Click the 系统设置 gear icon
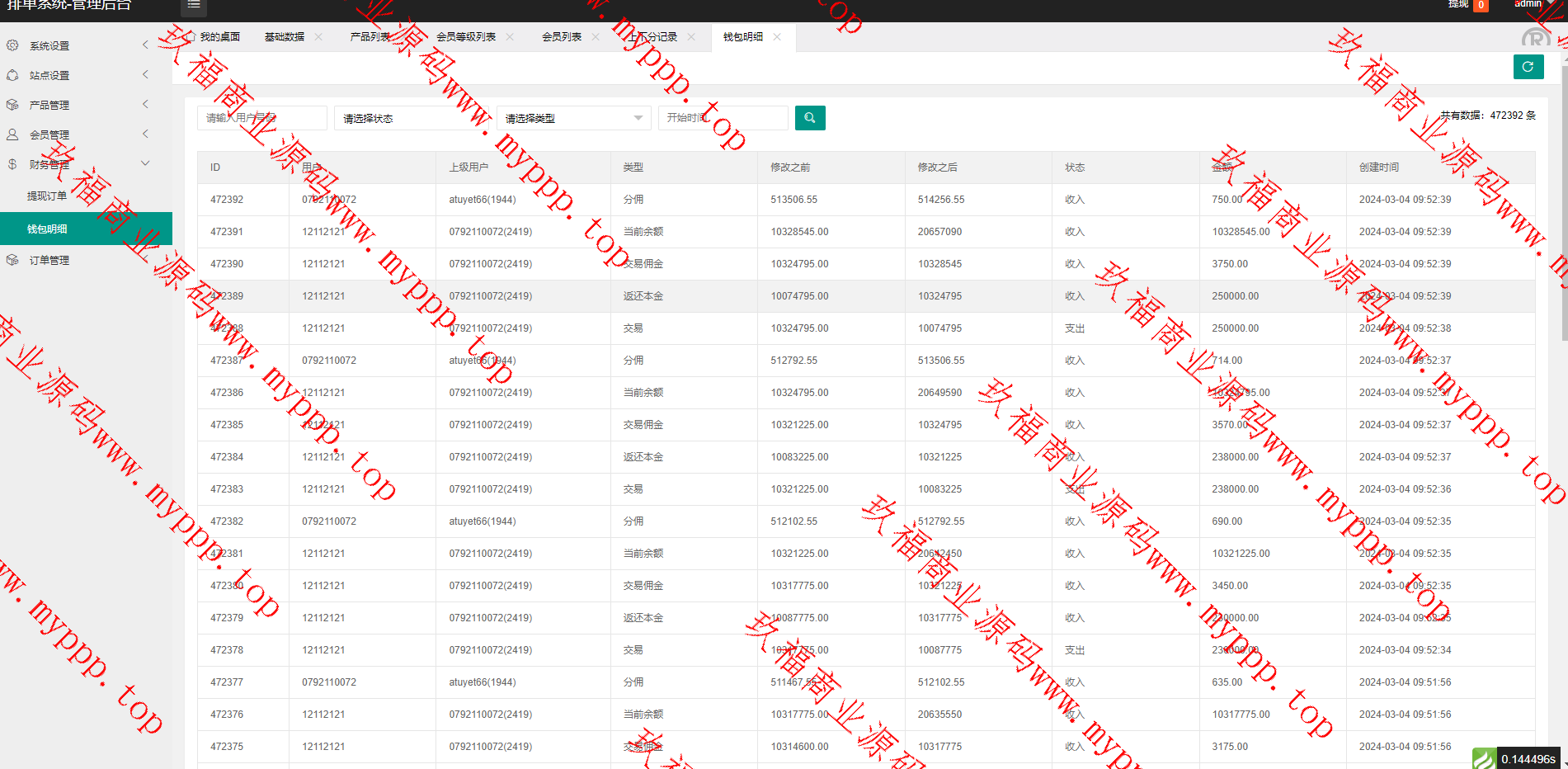1568x769 pixels. coord(12,45)
